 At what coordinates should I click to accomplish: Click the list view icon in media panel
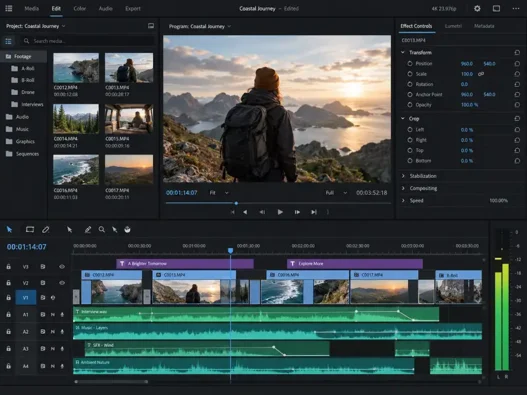[8, 41]
